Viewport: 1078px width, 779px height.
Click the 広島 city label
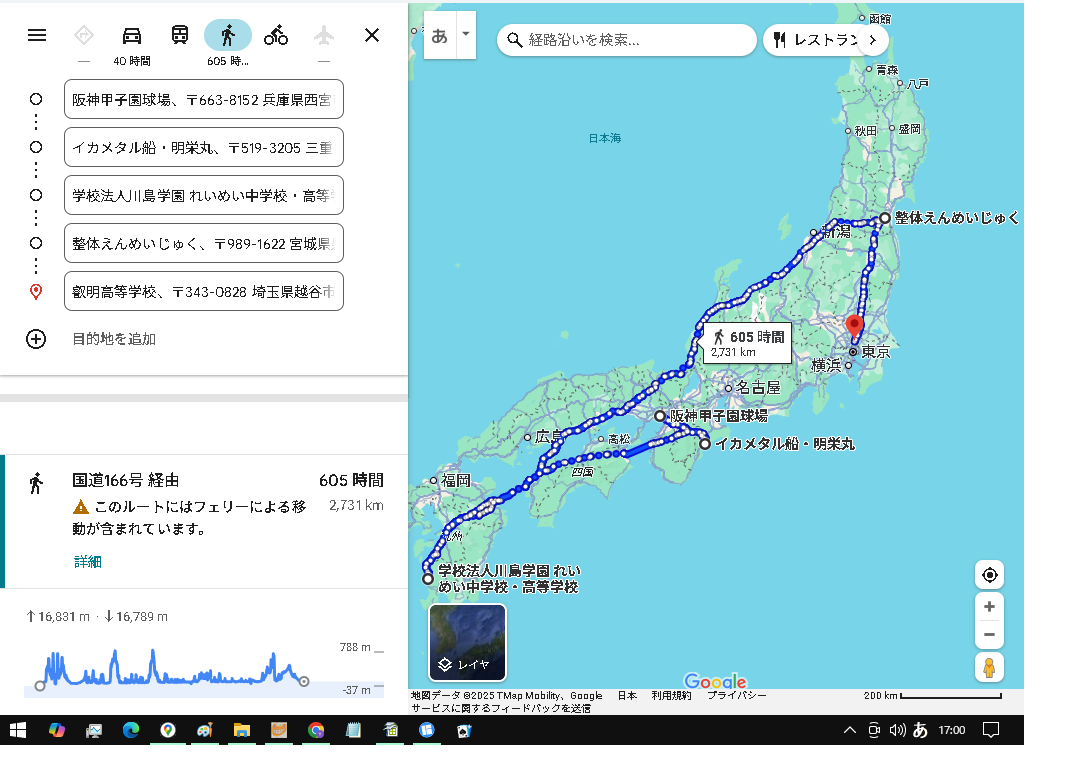pos(549,437)
